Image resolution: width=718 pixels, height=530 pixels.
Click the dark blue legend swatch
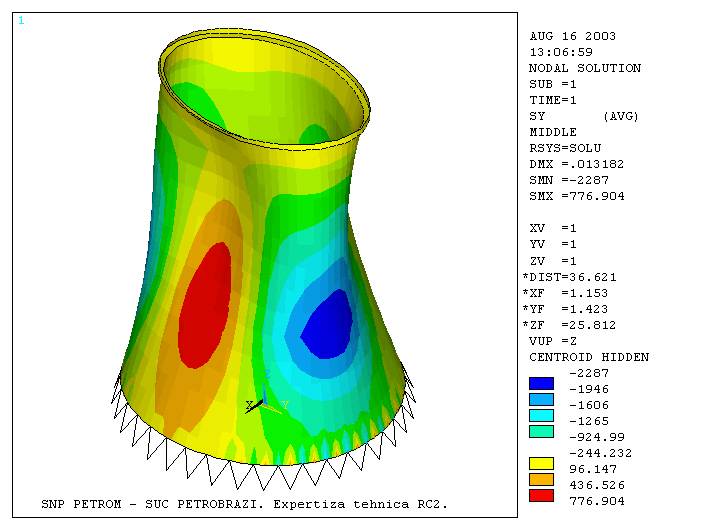pyautogui.click(x=541, y=382)
